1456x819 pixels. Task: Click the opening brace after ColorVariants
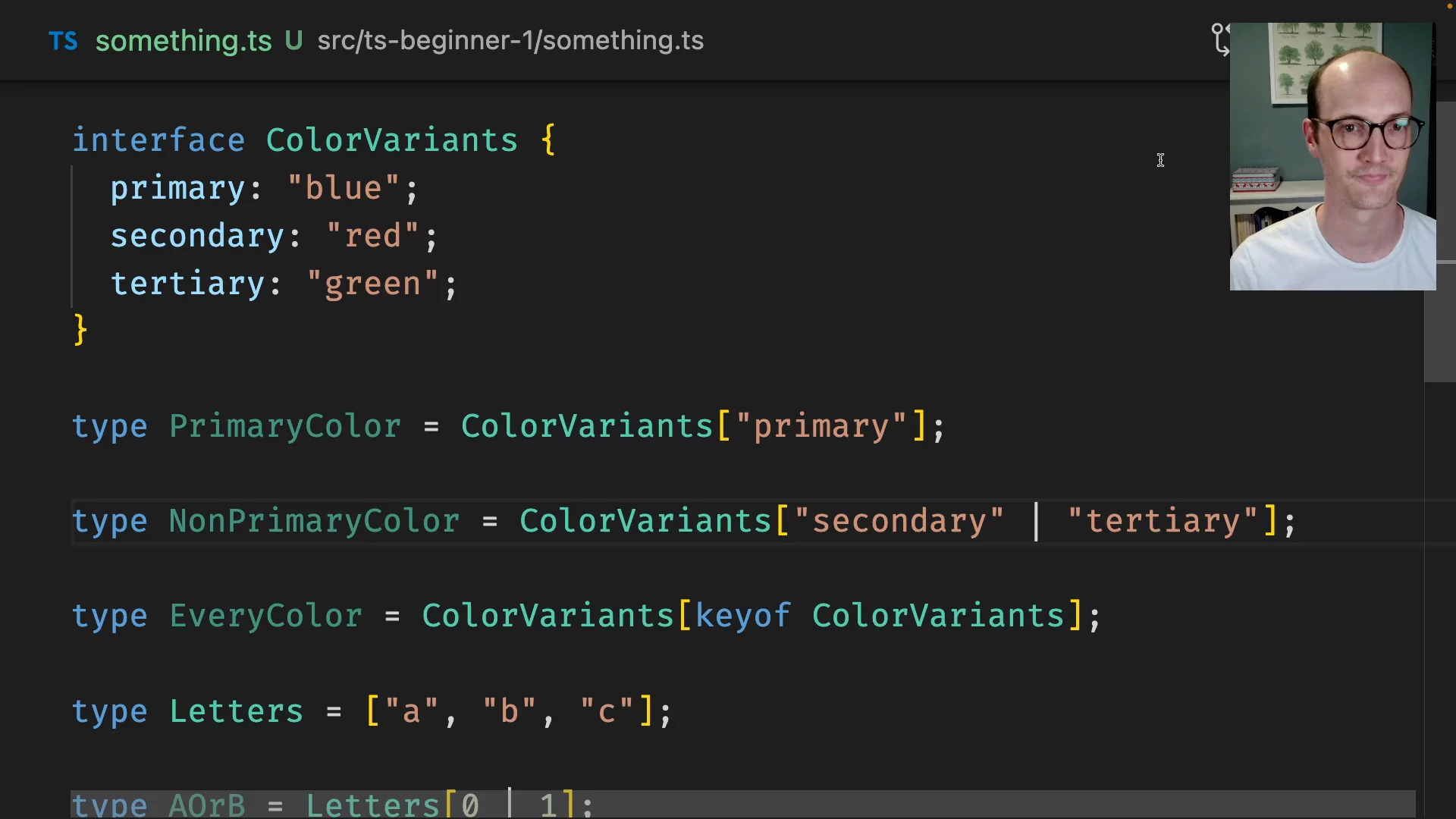coord(548,140)
